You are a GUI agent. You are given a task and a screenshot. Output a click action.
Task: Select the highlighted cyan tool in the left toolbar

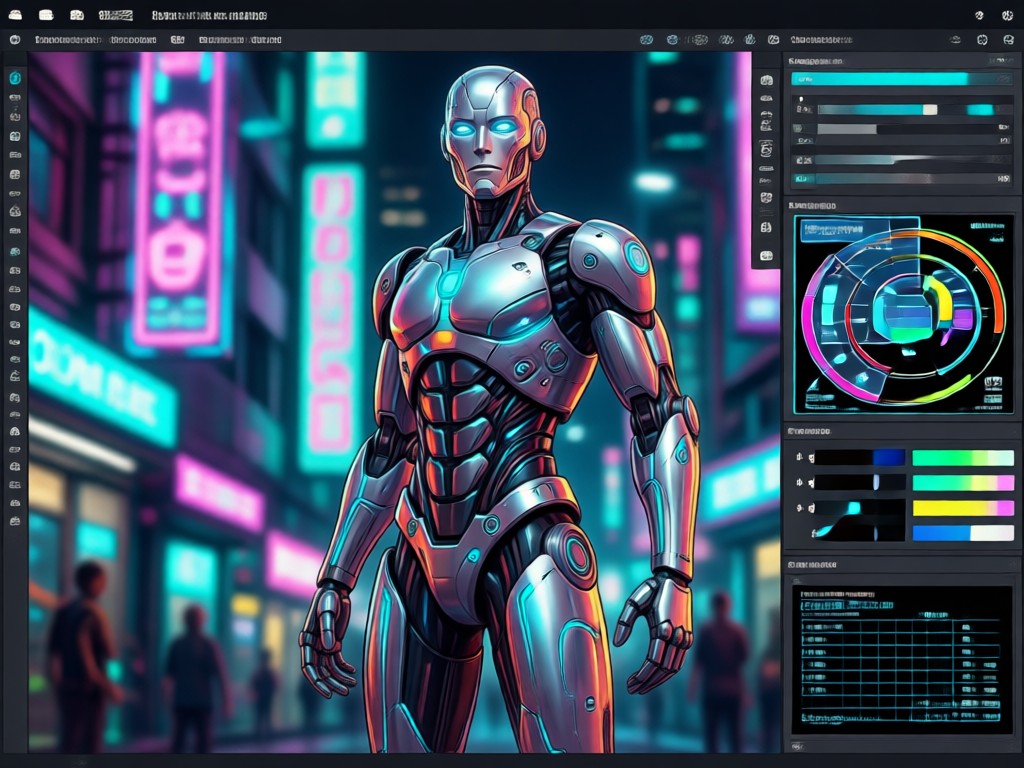tap(15, 78)
